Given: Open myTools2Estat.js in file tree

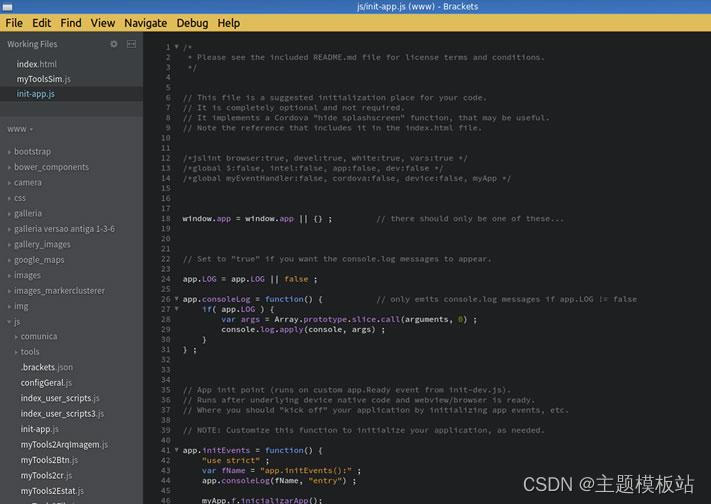Looking at the screenshot, I should pyautogui.click(x=52, y=491).
